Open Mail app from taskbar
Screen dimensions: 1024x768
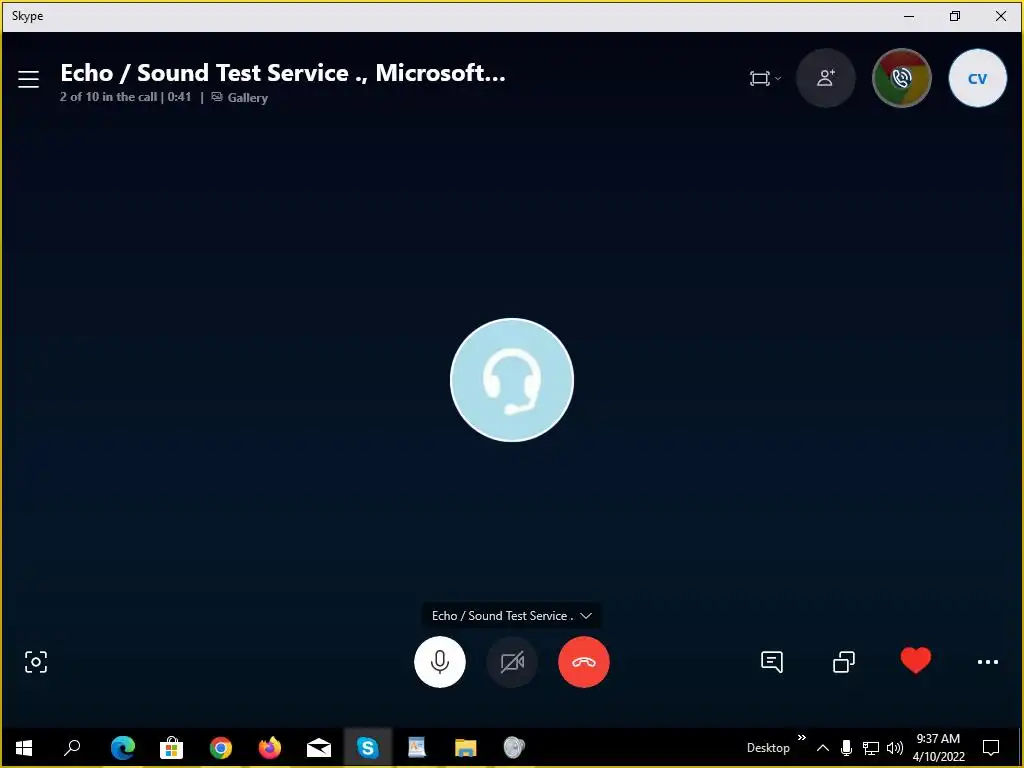pyautogui.click(x=319, y=748)
